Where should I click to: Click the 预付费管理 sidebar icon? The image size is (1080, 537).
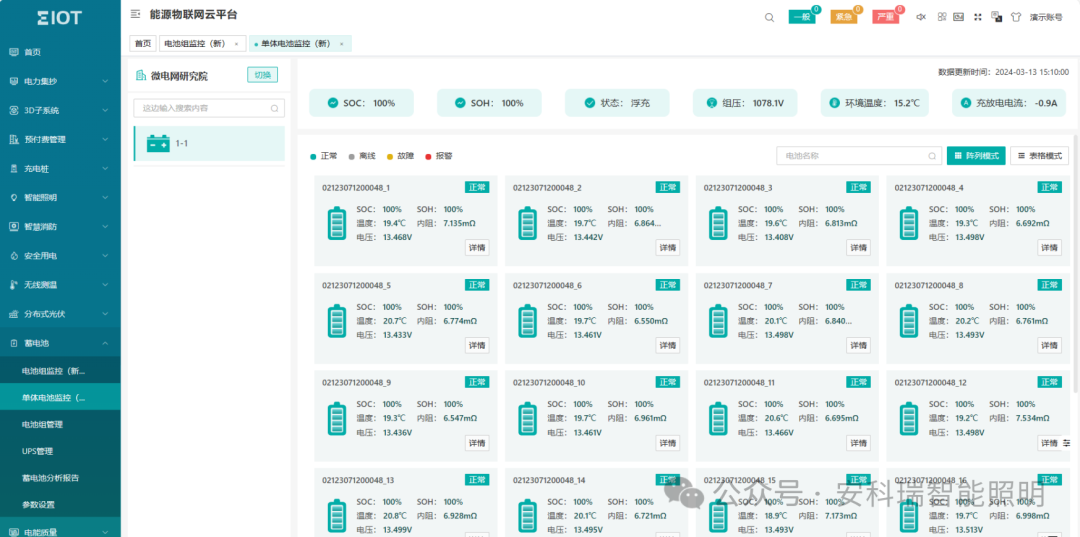(14, 139)
